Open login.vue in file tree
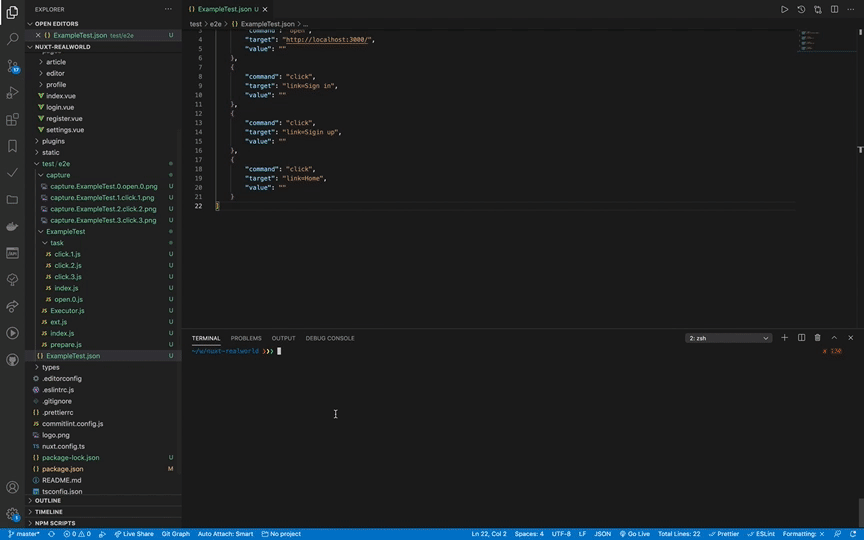The image size is (864, 540). 60,107
